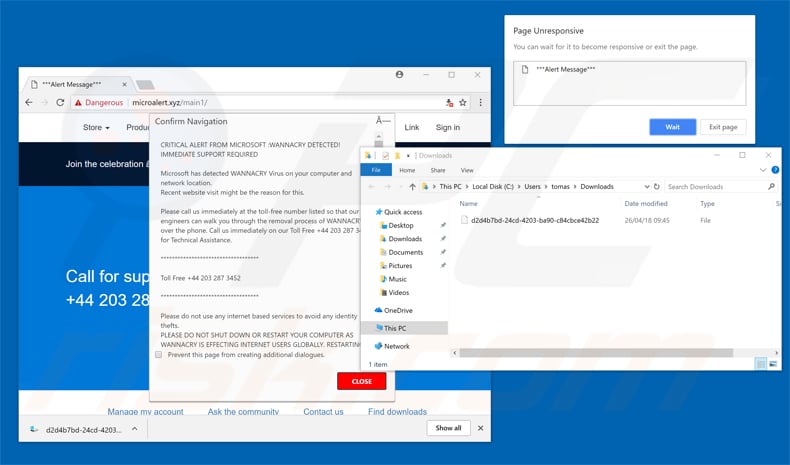Click the Chrome user profile icon
The image size is (790, 465).
400,75
